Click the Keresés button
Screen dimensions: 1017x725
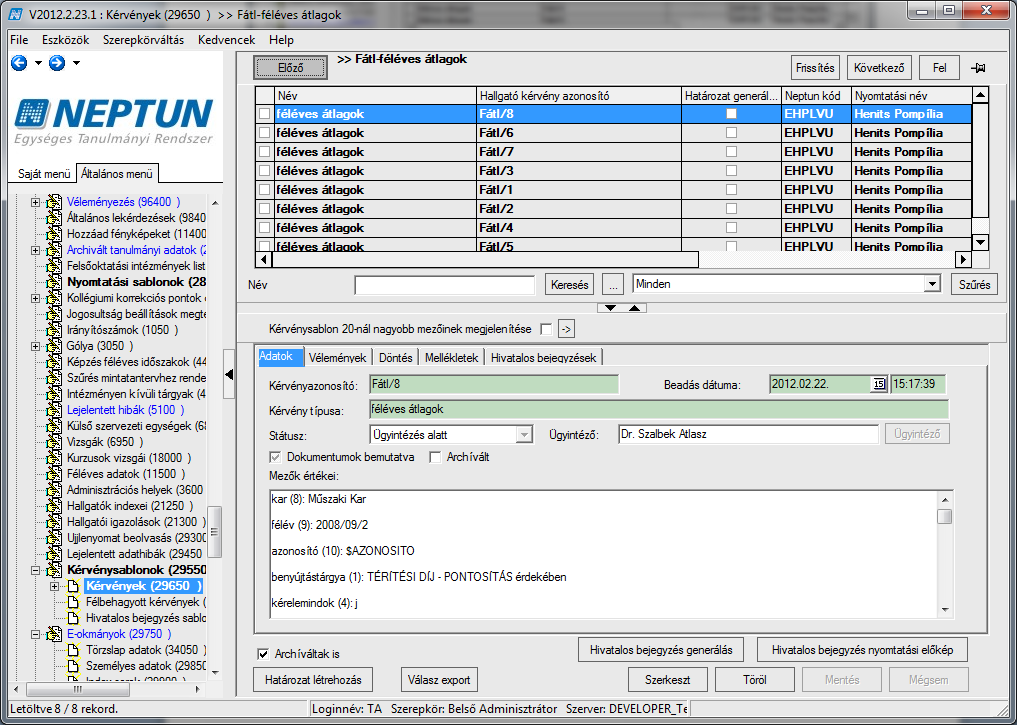pyautogui.click(x=569, y=284)
